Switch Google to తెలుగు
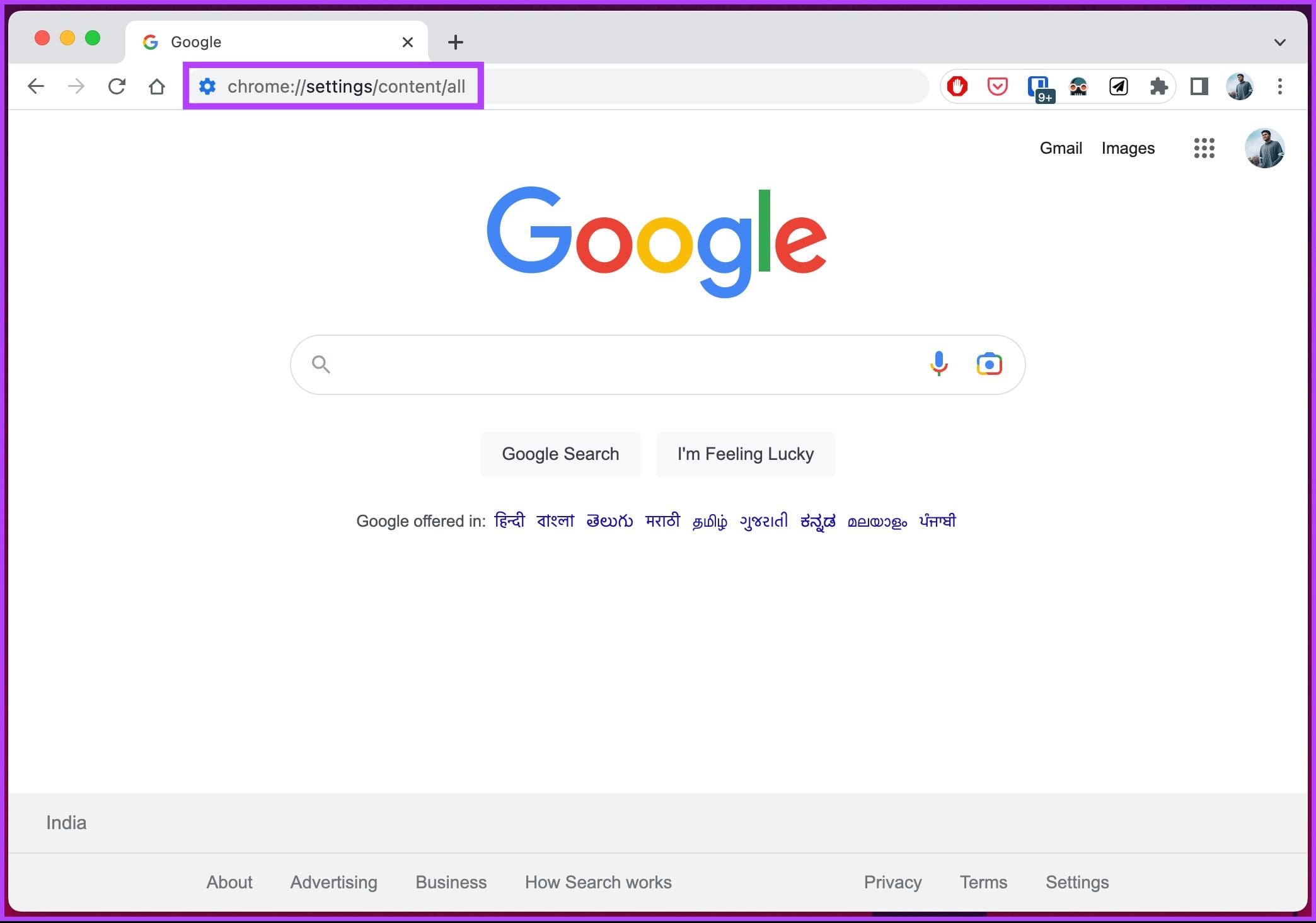This screenshot has width=1316, height=923. (609, 520)
